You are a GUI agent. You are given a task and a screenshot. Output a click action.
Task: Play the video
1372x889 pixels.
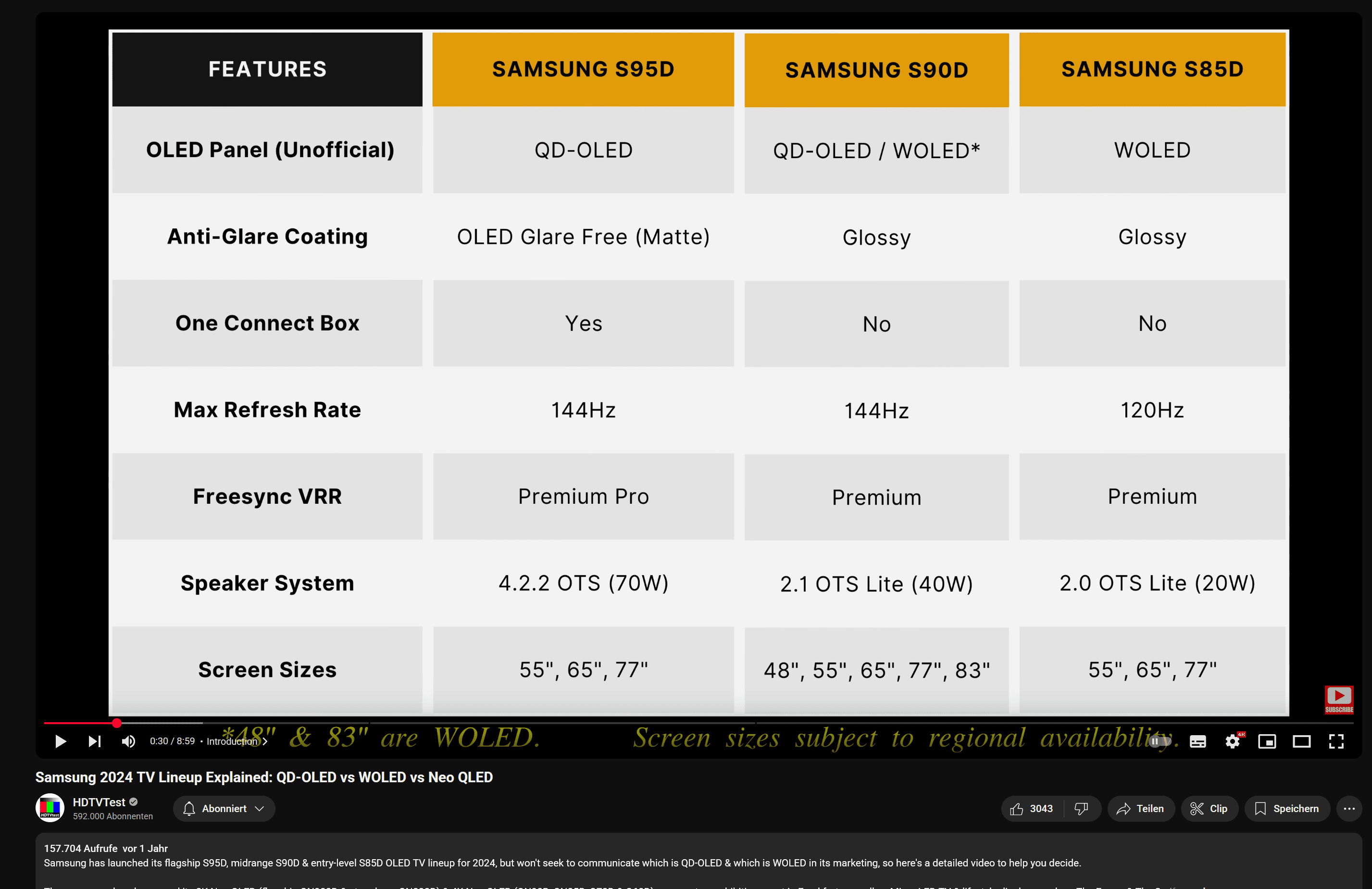tap(60, 741)
